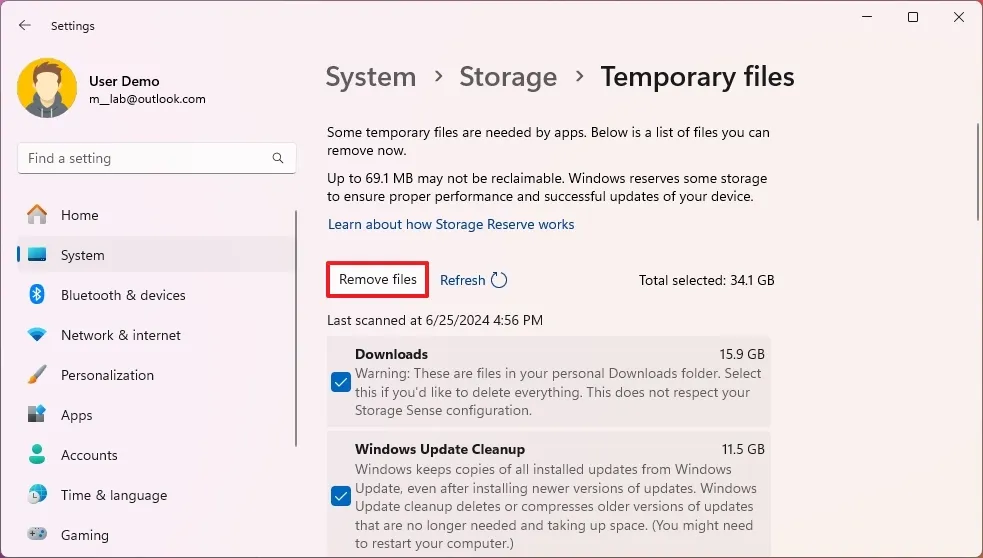Open Accounts settings
Screen dimensions: 983x558
coord(156,455)
